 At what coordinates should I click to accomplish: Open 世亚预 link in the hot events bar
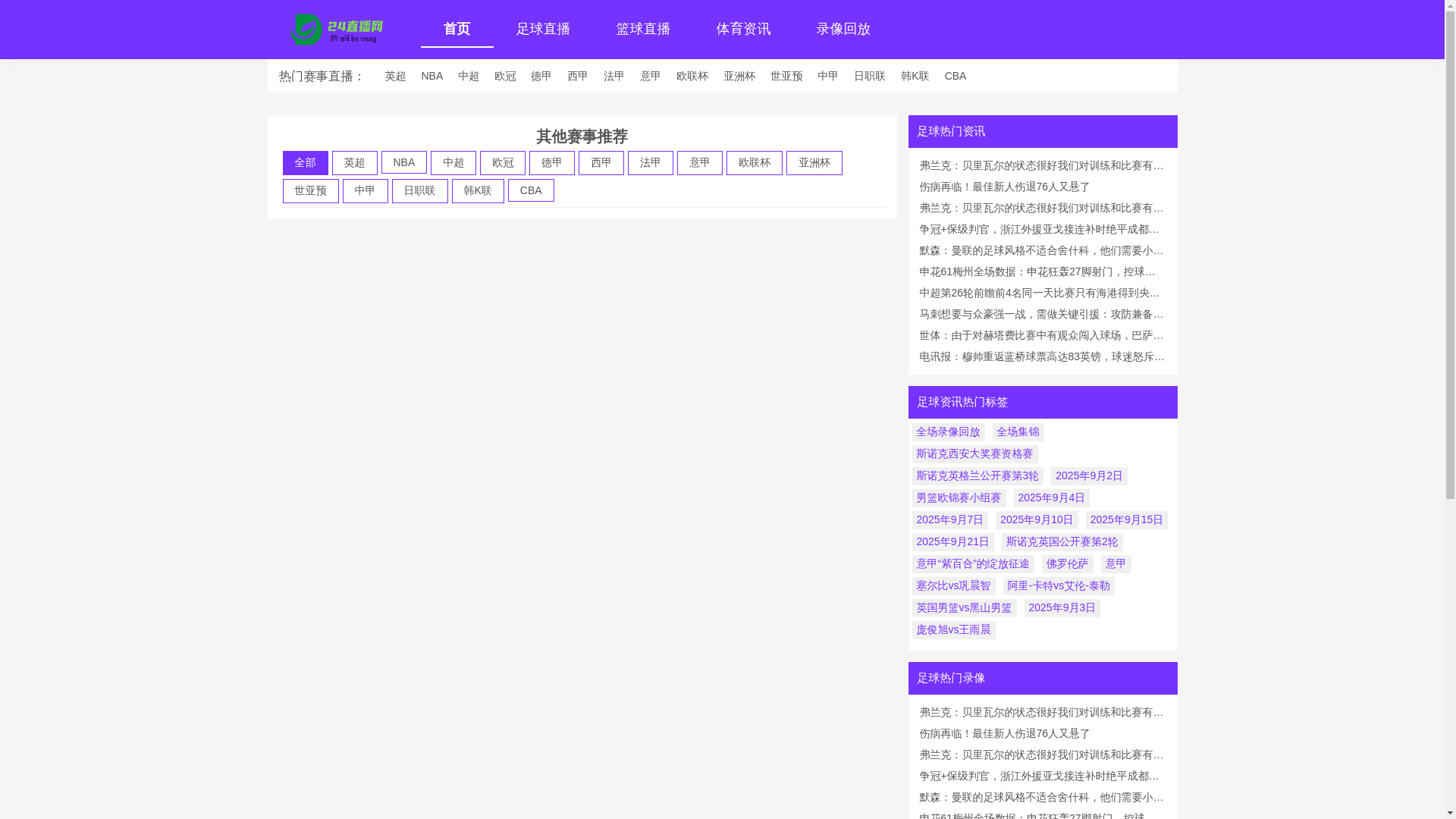point(786,76)
